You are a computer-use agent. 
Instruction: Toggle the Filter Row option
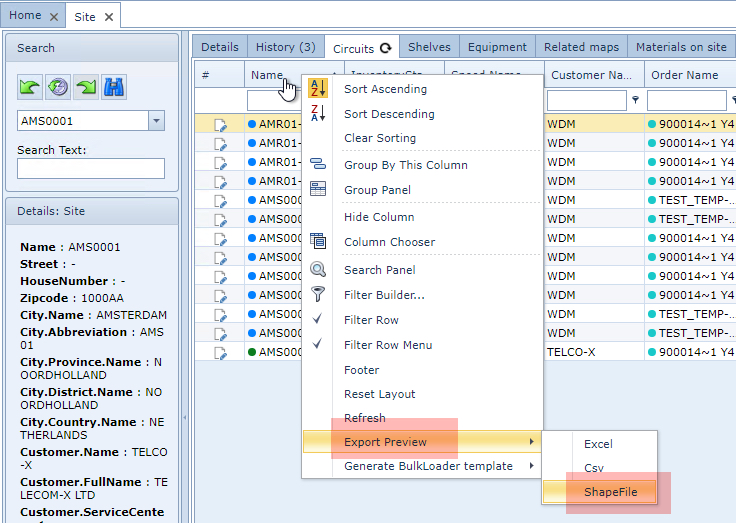click(371, 320)
